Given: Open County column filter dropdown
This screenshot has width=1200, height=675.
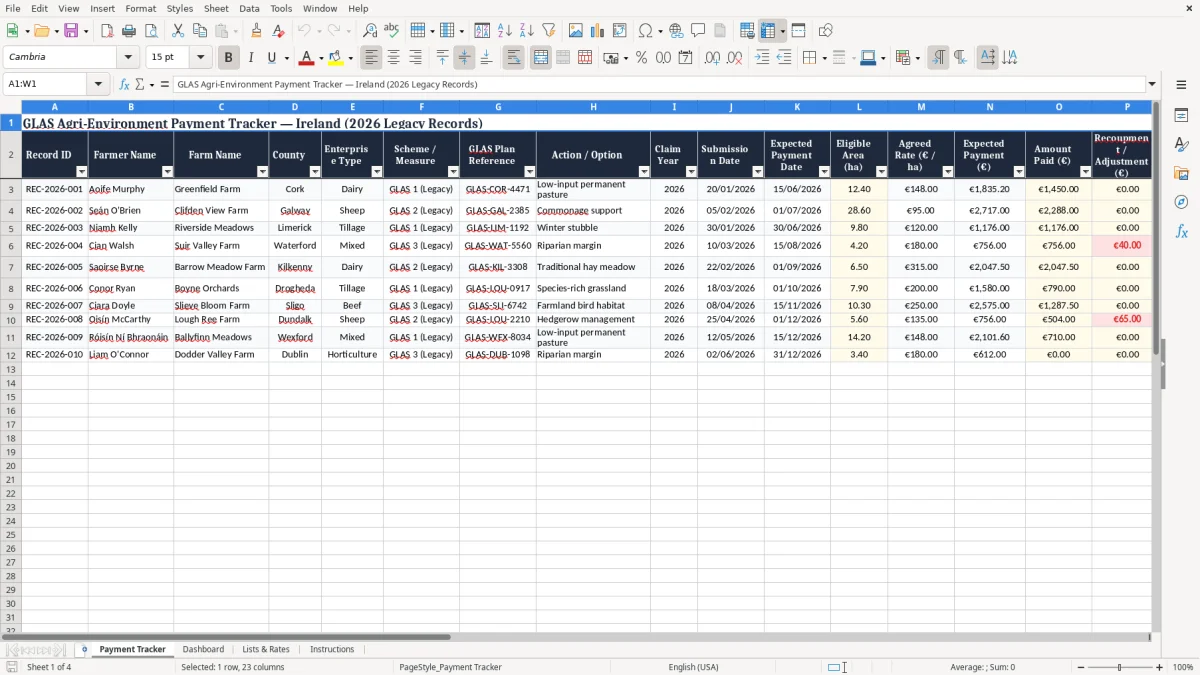Looking at the screenshot, I should point(315,172).
